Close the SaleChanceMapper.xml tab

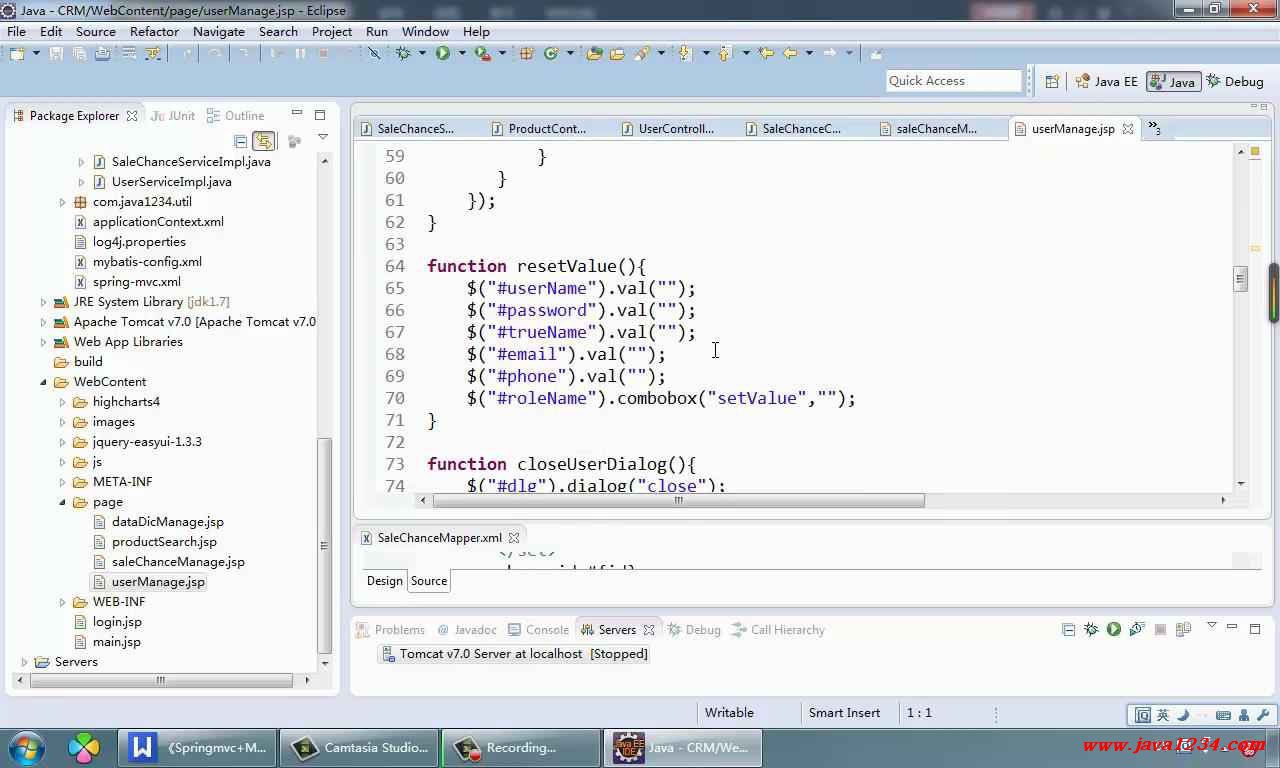514,538
